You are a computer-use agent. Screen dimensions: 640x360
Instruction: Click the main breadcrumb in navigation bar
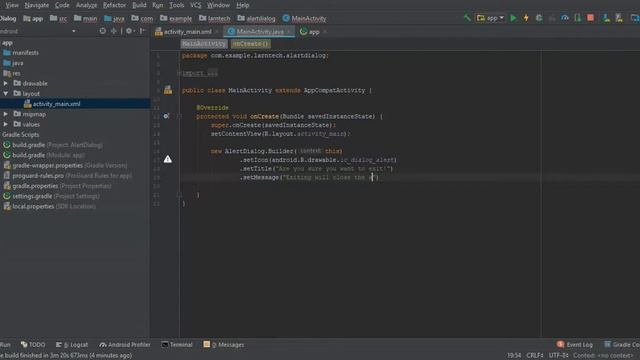tap(86, 18)
